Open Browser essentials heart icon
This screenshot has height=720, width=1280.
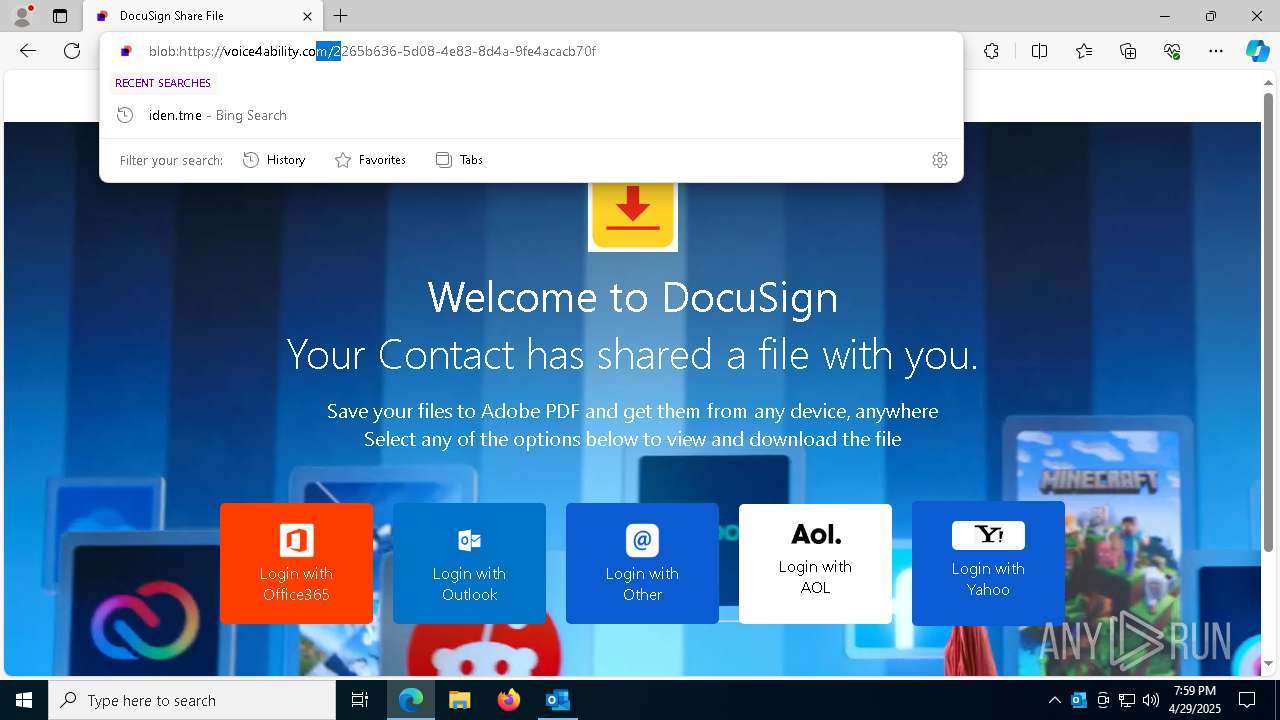click(x=1172, y=51)
